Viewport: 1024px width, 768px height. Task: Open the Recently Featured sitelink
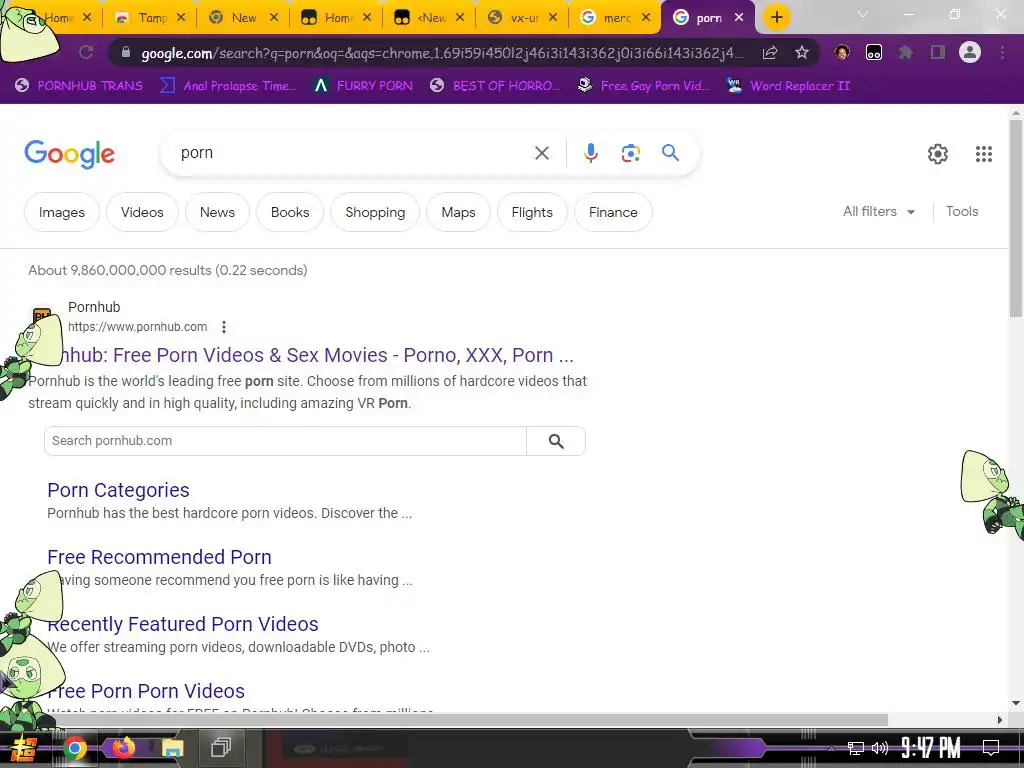coord(183,624)
